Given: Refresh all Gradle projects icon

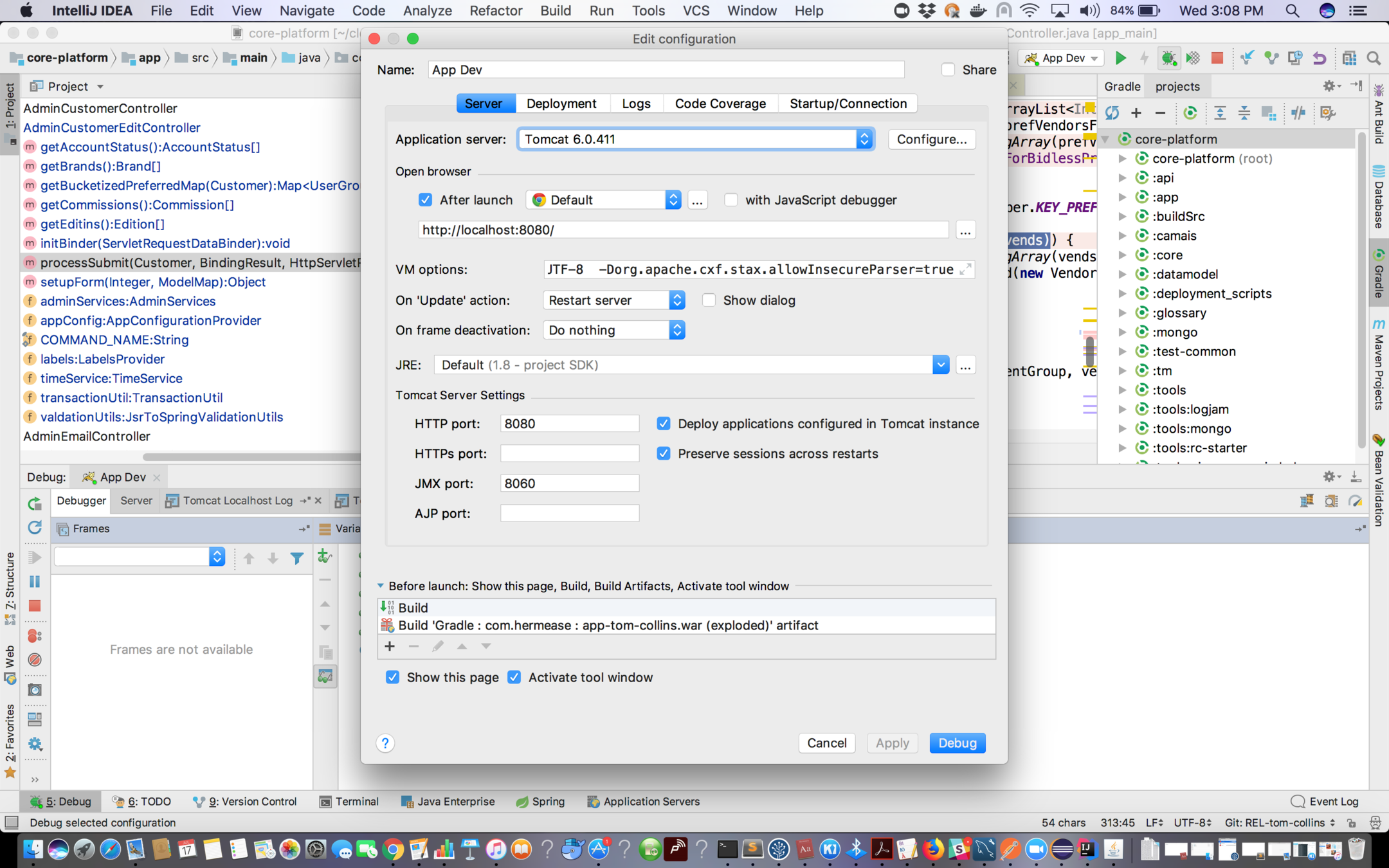Looking at the screenshot, I should click(x=1112, y=113).
